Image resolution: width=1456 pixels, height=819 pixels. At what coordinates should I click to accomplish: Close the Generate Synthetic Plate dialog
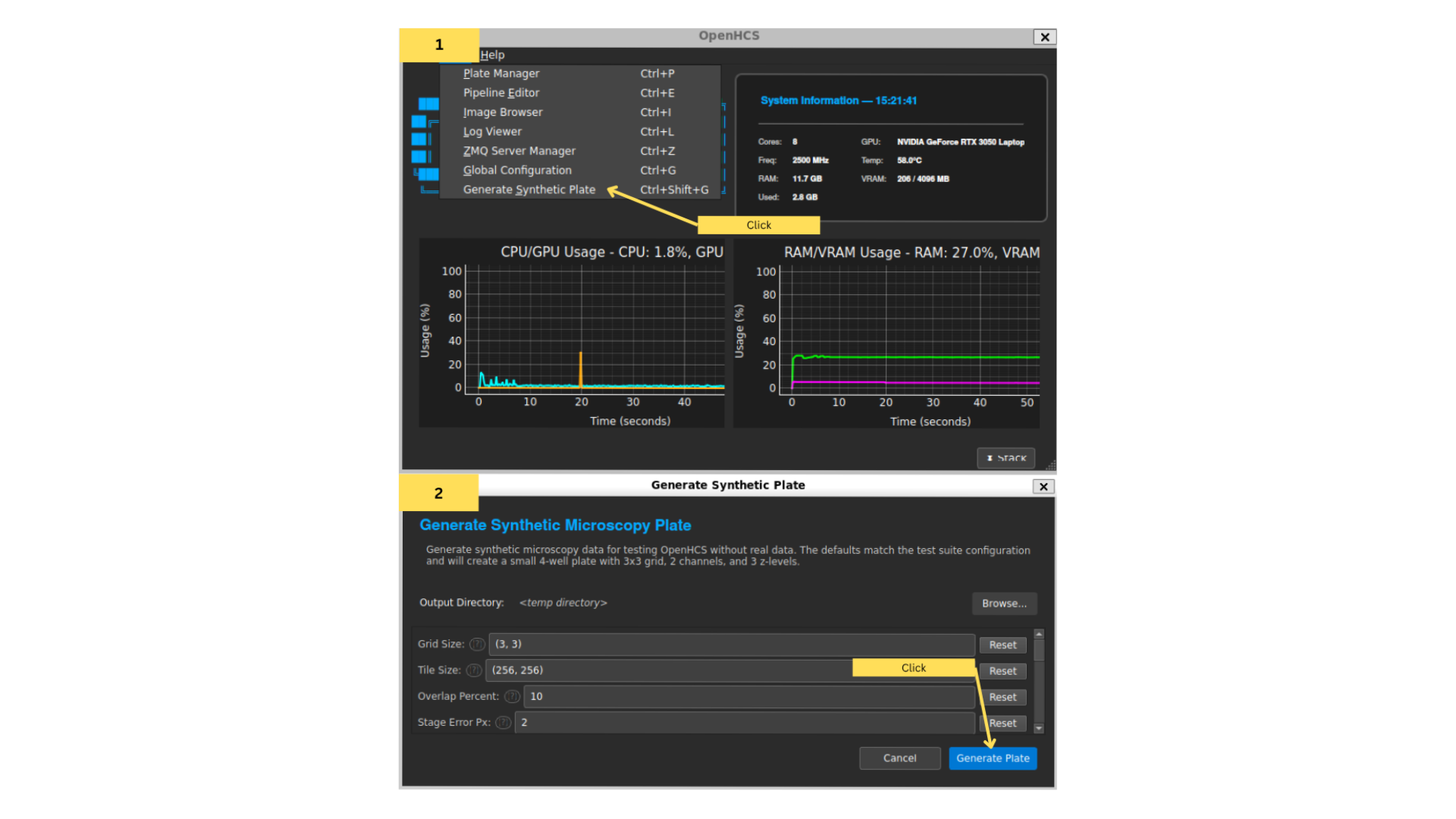tap(1043, 487)
